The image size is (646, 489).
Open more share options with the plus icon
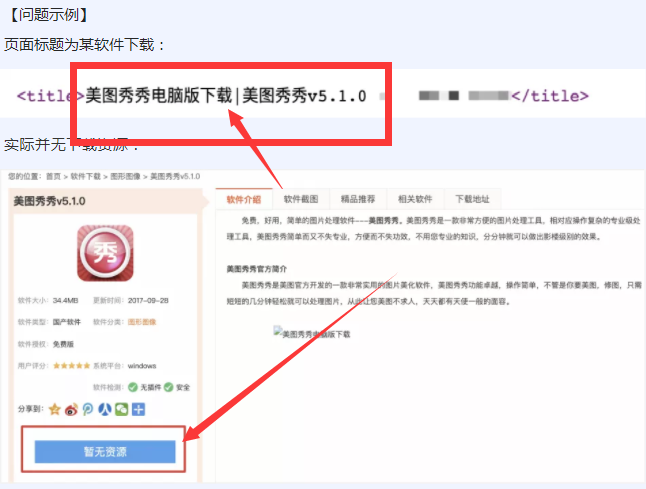click(x=138, y=409)
